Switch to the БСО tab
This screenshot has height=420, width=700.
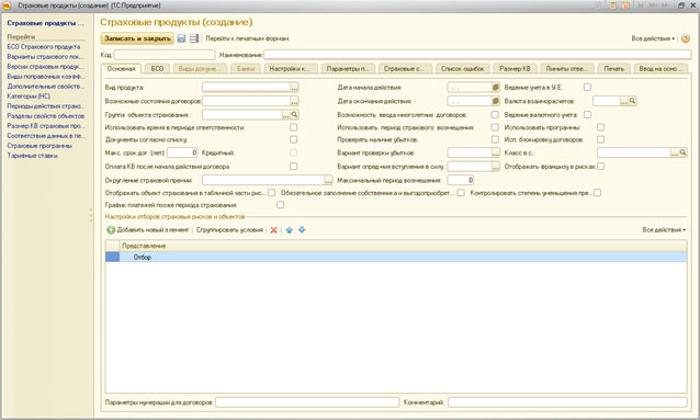click(157, 69)
